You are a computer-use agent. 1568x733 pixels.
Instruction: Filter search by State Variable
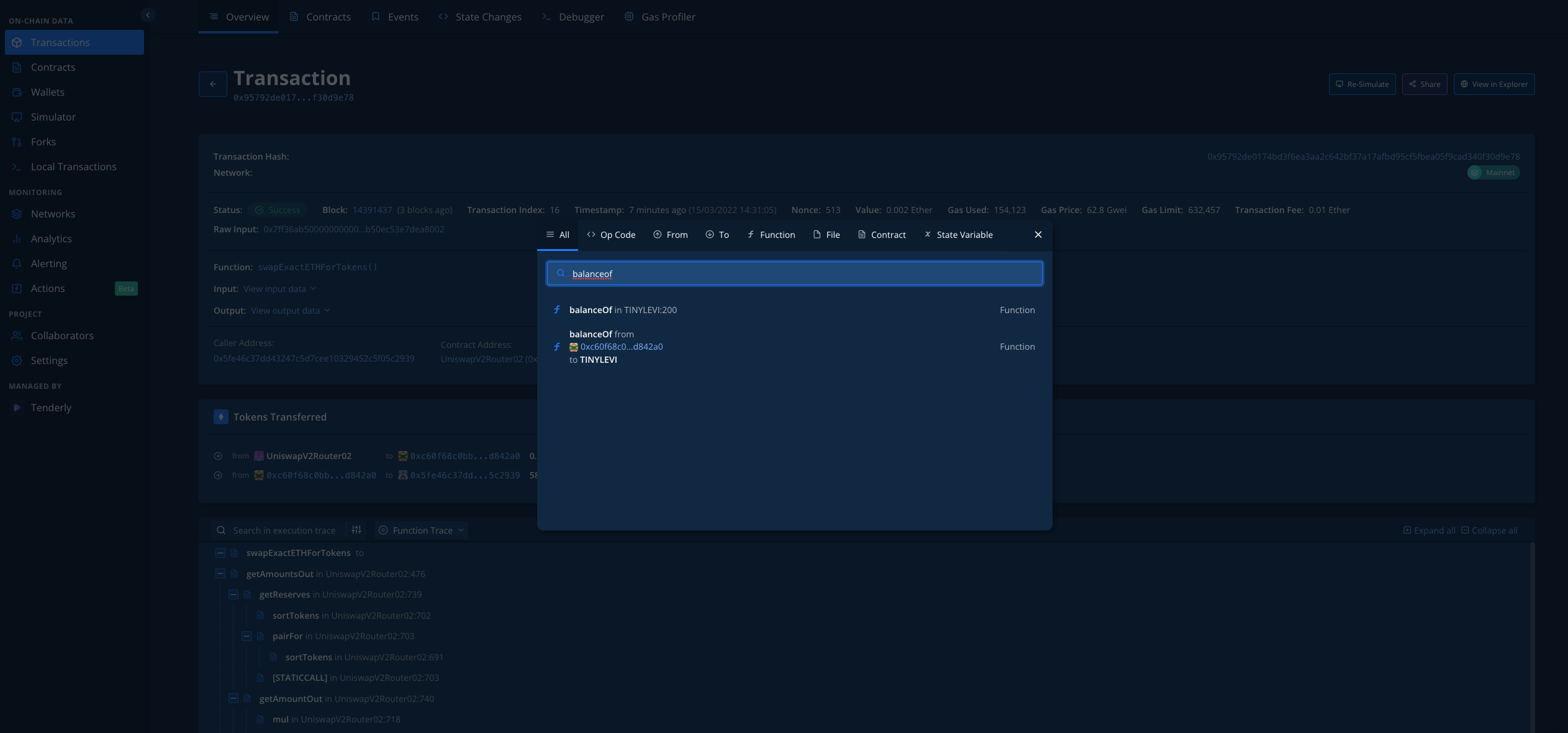(959, 235)
